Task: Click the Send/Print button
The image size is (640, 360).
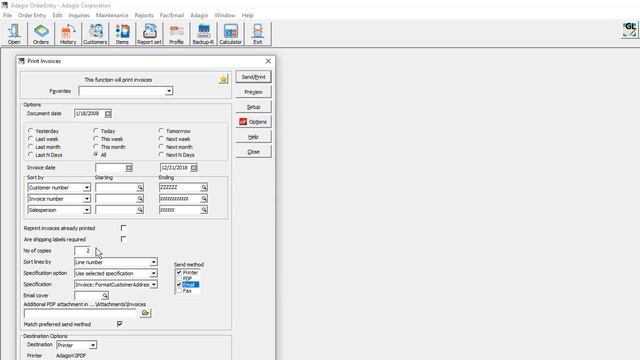Action: point(253,77)
